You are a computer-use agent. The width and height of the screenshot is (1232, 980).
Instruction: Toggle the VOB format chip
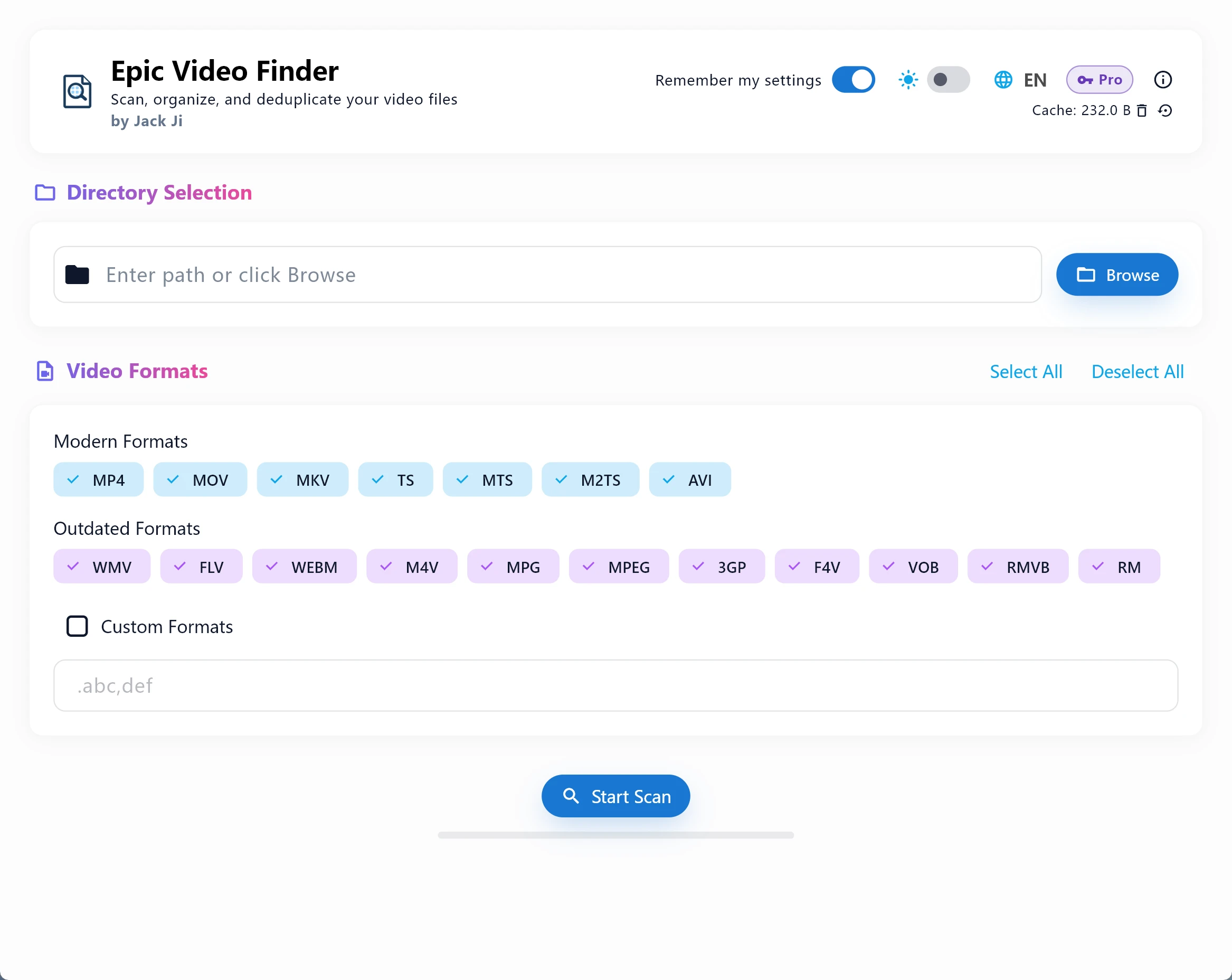pyautogui.click(x=913, y=567)
